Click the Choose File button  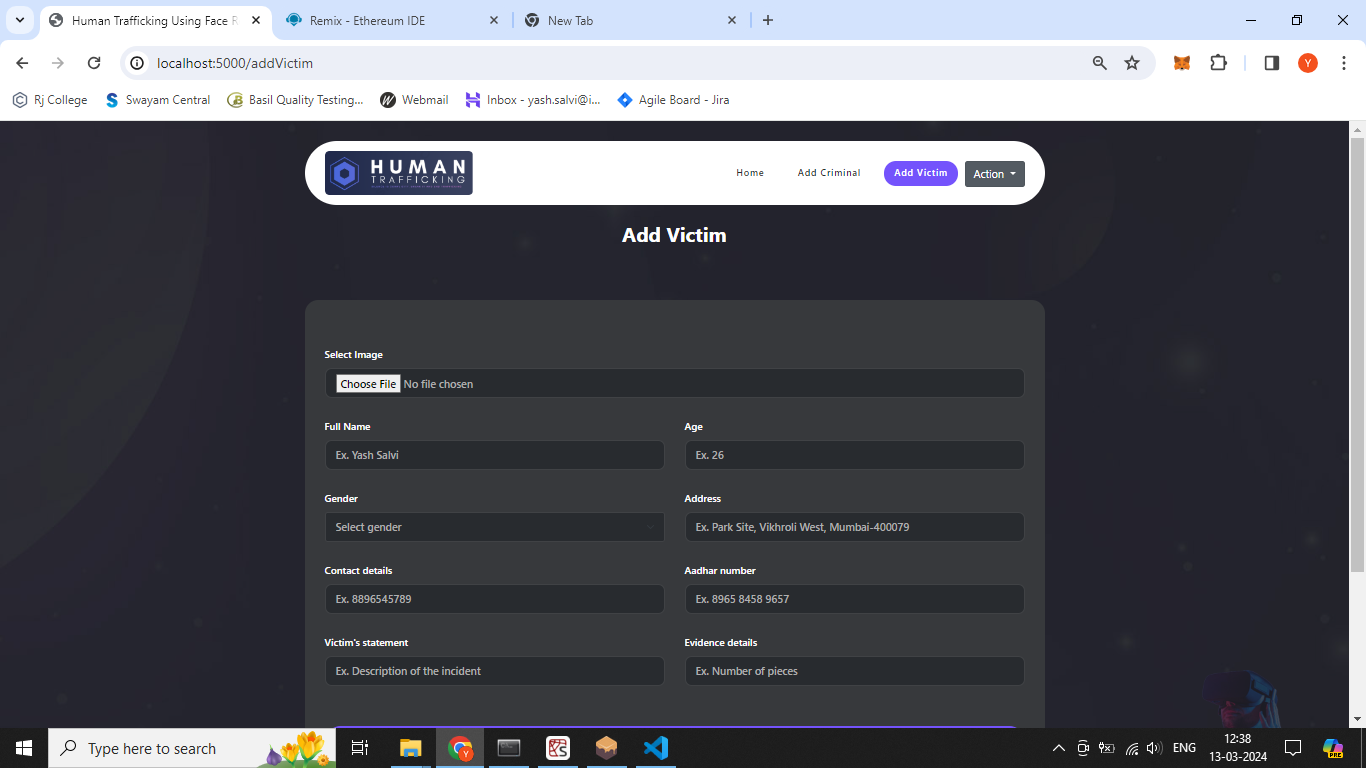[368, 384]
